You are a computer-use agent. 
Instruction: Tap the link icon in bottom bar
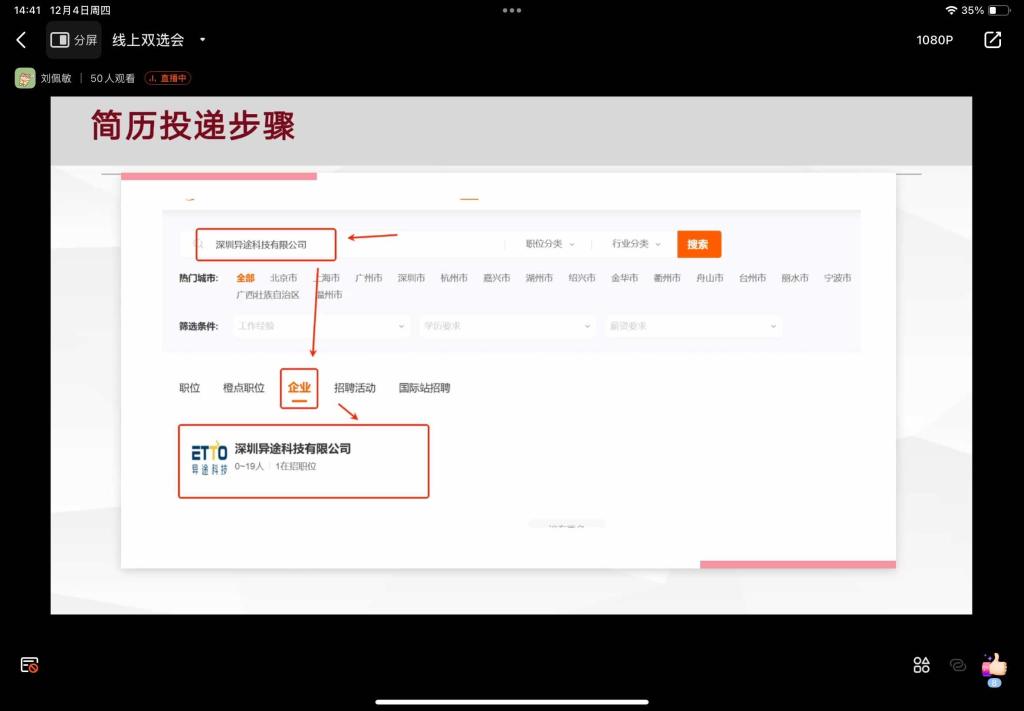click(957, 665)
